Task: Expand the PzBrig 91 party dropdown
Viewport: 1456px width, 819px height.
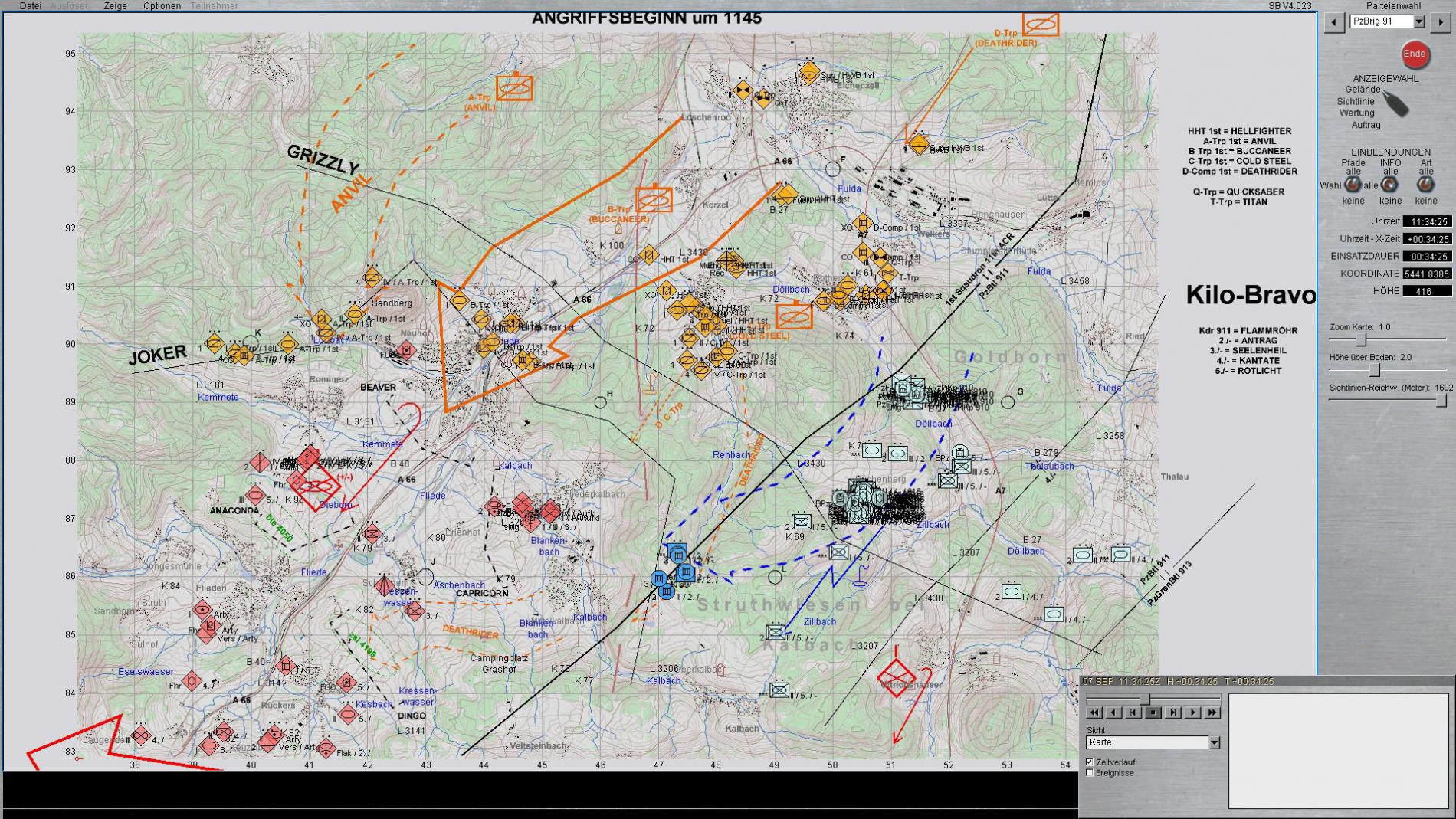Action: coord(1419,21)
